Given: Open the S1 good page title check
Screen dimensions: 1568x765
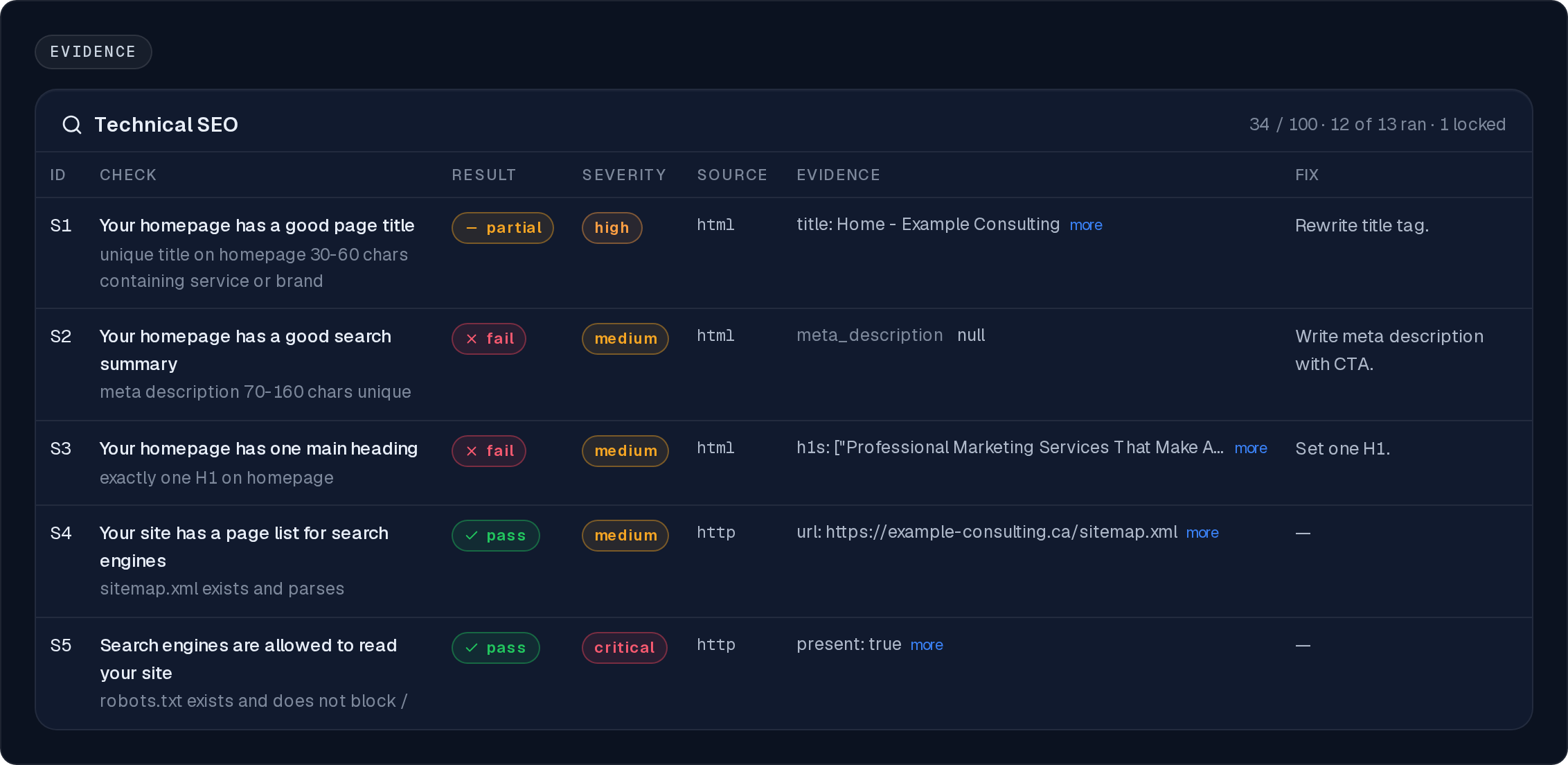Looking at the screenshot, I should [257, 226].
